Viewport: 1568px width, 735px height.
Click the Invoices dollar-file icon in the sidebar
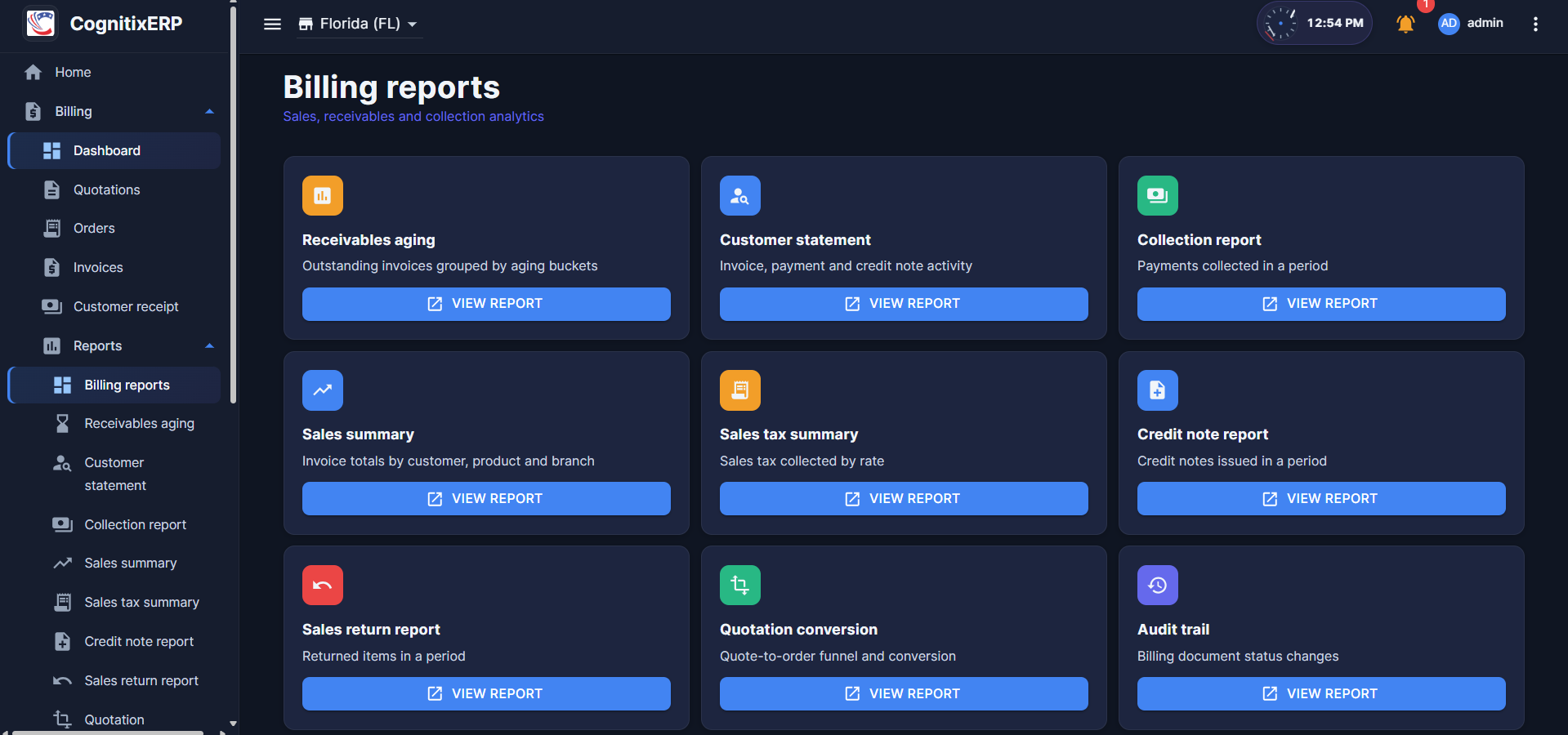[x=51, y=267]
